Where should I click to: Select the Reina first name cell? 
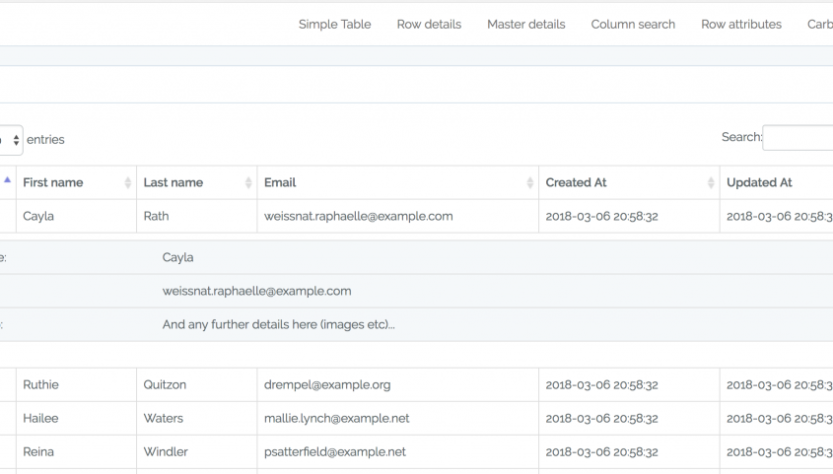click(x=76, y=452)
